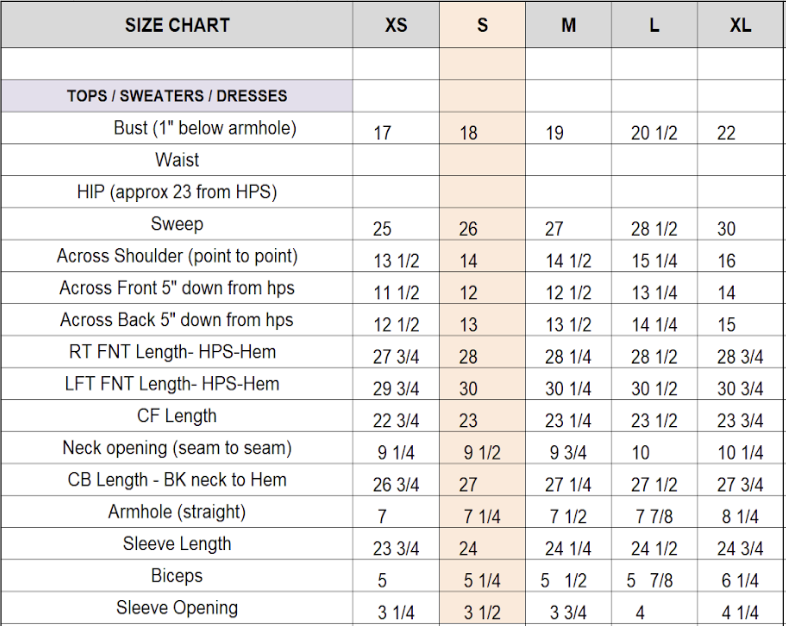Select Neck opening L value 10
Image resolution: width=786 pixels, height=626 pixels.
640,453
